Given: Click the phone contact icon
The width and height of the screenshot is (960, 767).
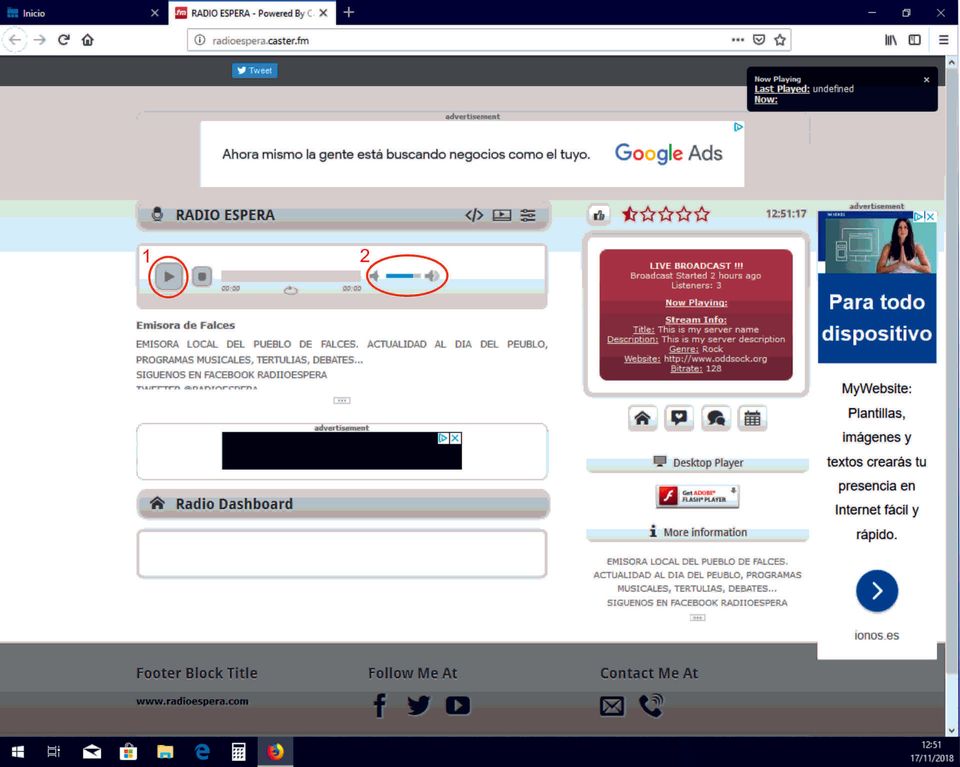Looking at the screenshot, I should (651, 705).
